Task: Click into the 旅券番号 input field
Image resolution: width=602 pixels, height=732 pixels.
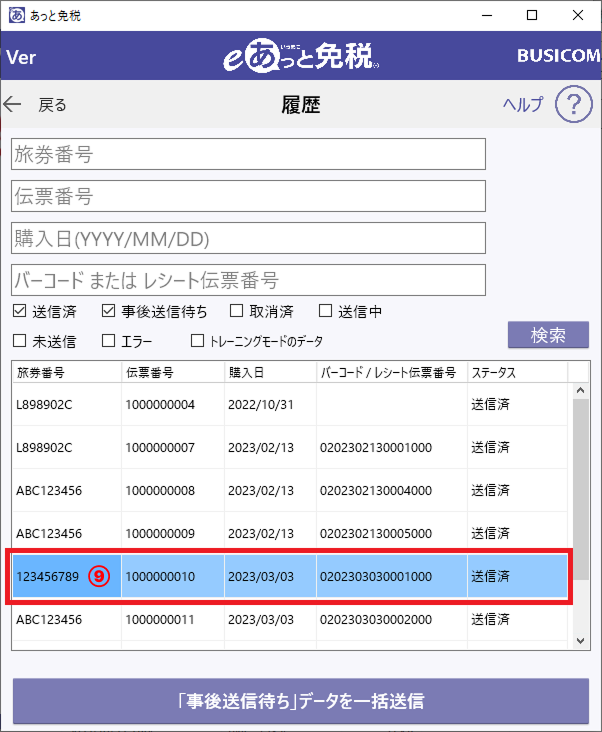Action: 248,154
